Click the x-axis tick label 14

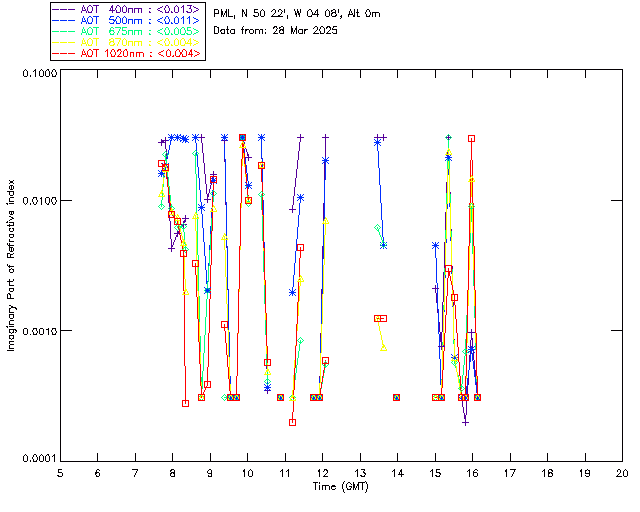398,474
